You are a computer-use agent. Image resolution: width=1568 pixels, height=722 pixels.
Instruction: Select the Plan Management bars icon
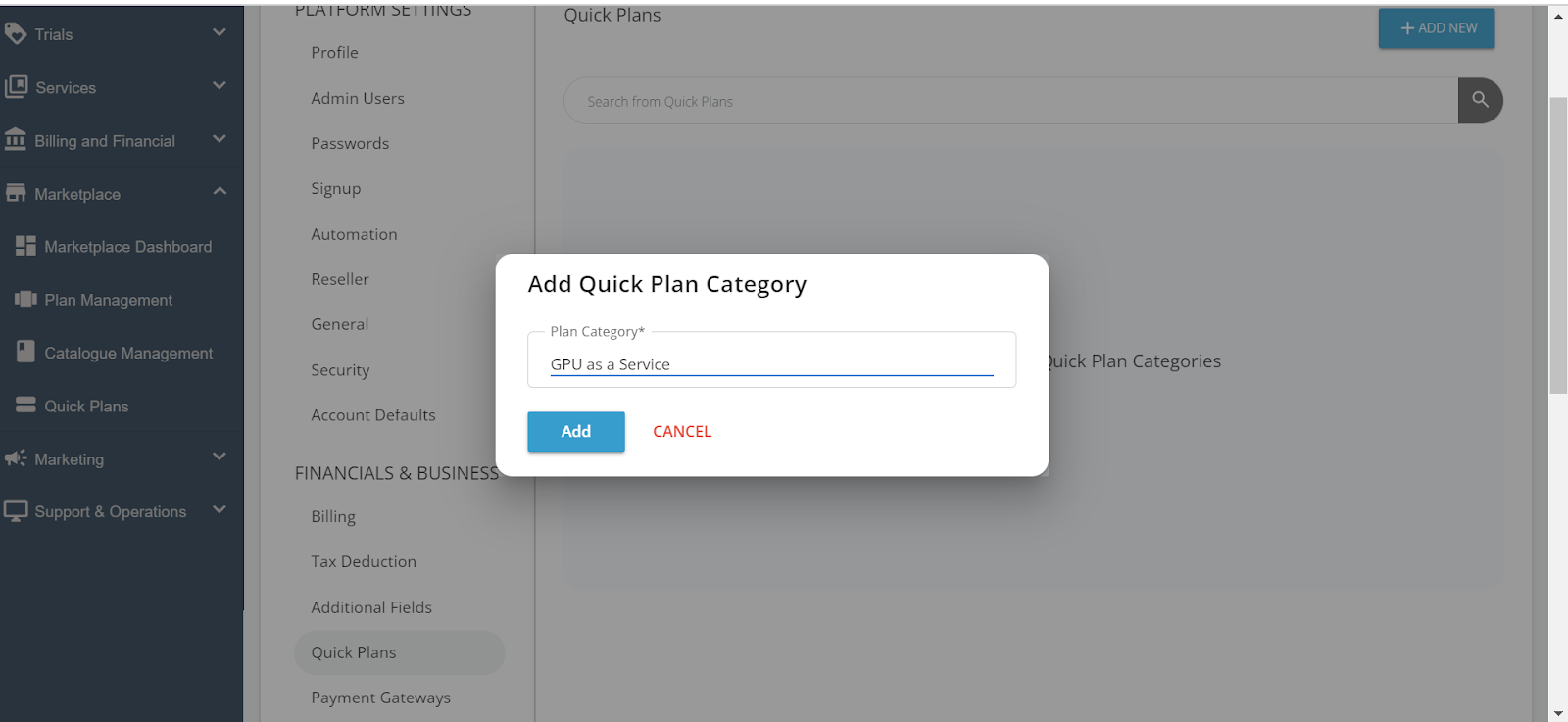tap(25, 299)
